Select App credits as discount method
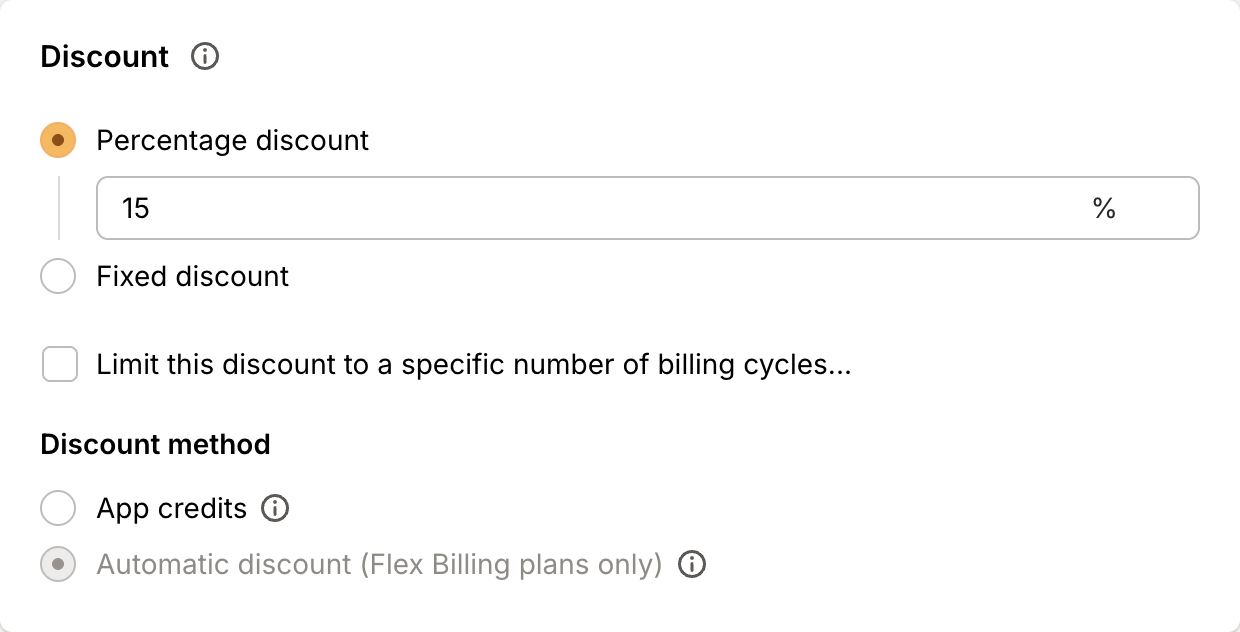This screenshot has width=1240, height=632. tap(58, 508)
